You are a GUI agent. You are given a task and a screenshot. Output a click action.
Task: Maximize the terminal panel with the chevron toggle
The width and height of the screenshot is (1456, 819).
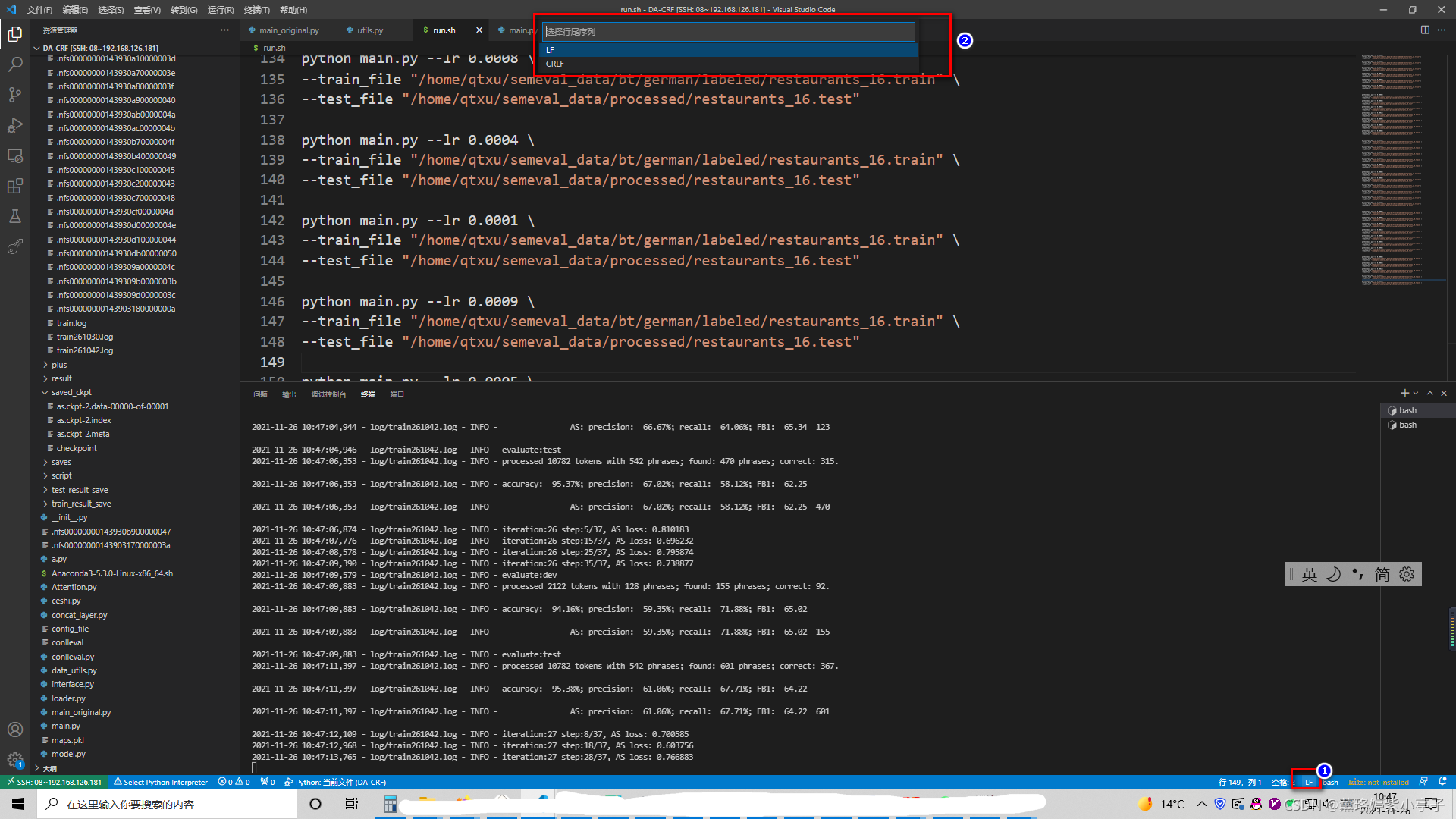[1429, 393]
